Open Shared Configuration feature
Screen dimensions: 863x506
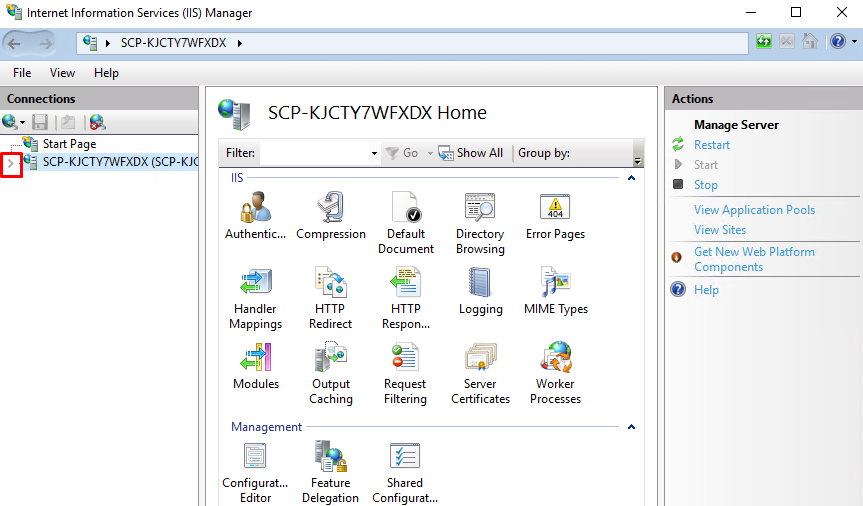click(x=405, y=473)
